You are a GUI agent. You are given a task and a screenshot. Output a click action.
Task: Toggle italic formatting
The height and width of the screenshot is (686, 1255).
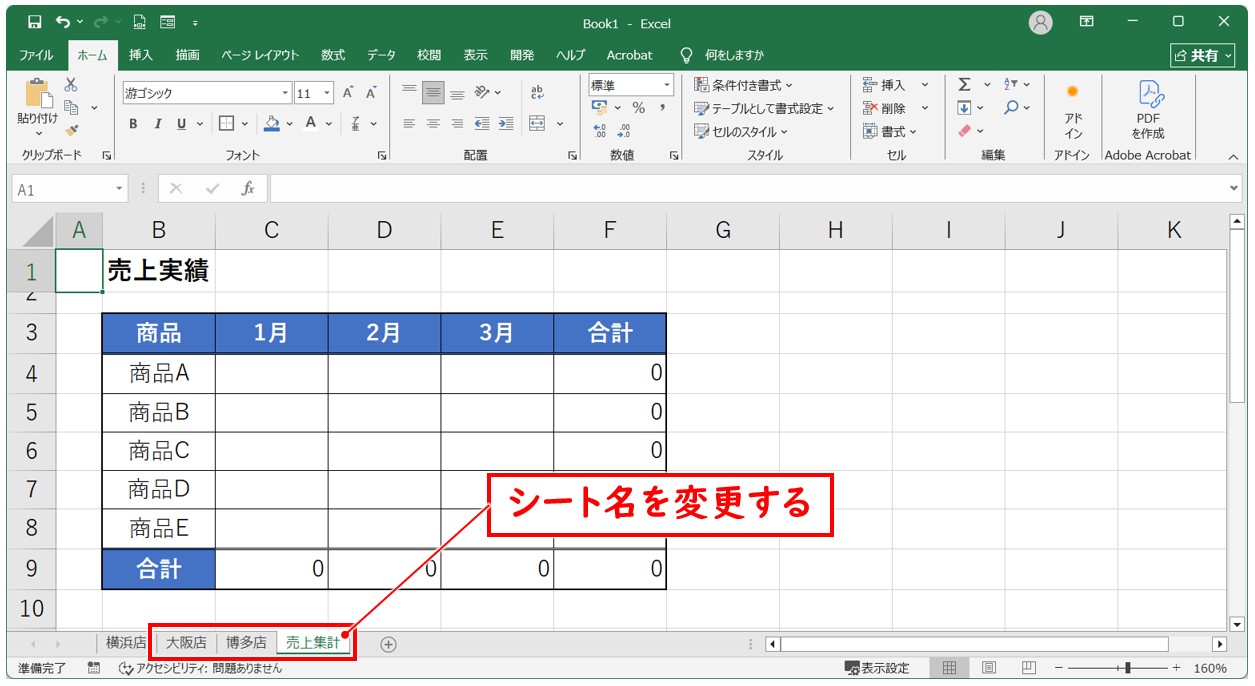point(157,124)
